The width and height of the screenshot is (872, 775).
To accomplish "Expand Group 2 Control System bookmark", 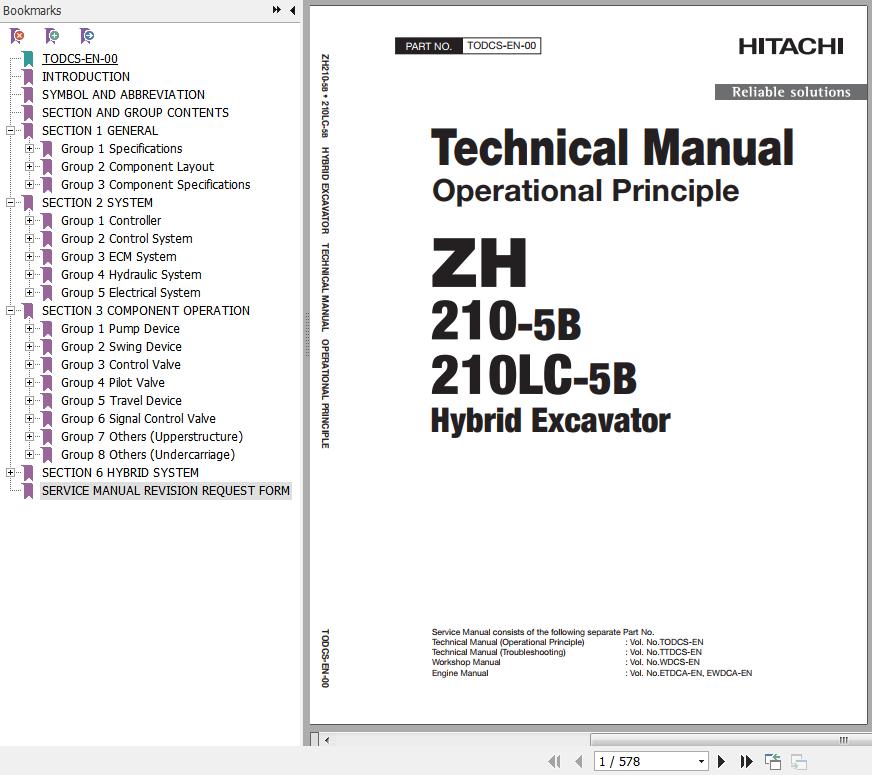I will pos(29,239).
